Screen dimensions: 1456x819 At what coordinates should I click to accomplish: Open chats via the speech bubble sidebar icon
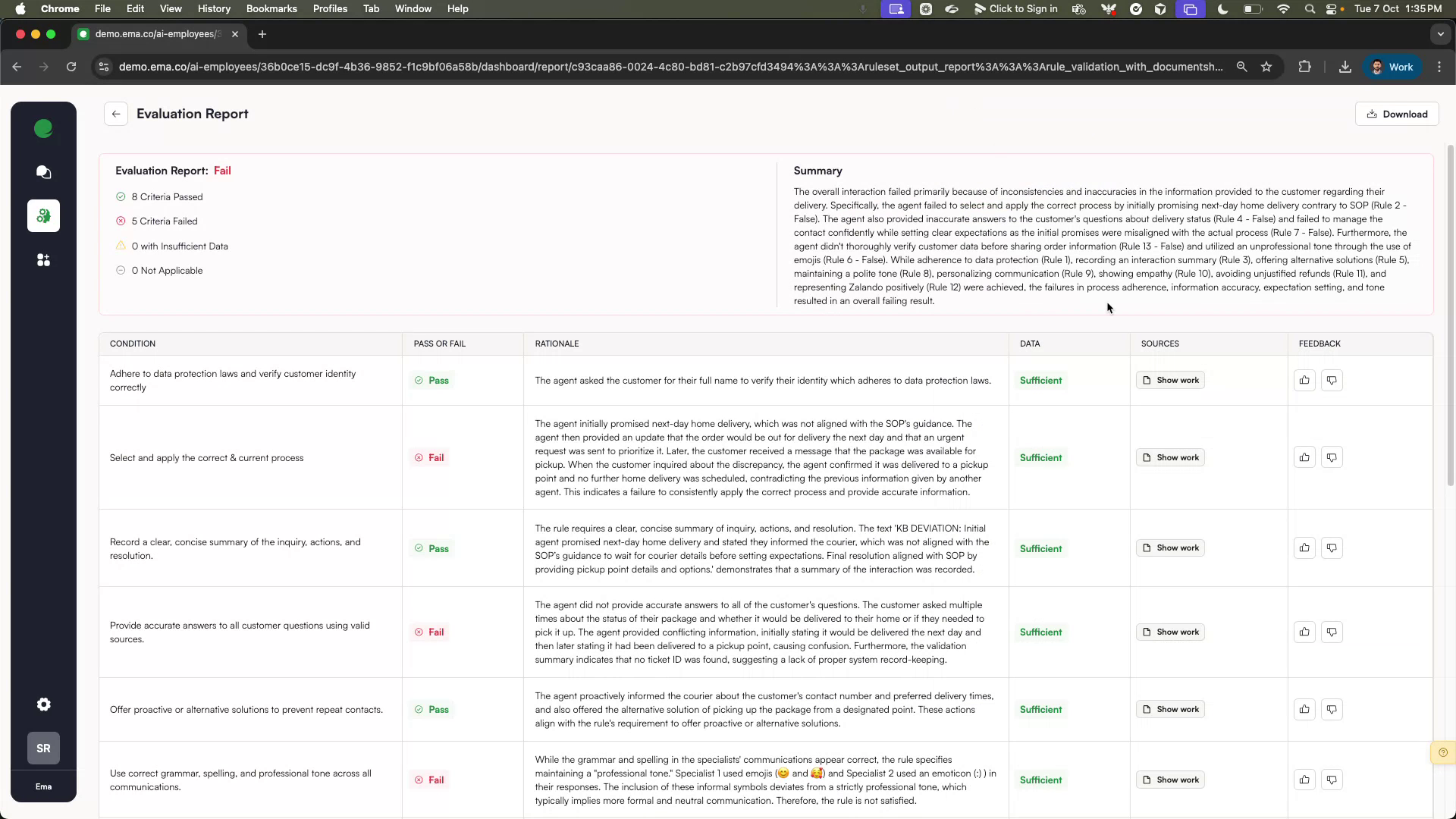click(43, 172)
